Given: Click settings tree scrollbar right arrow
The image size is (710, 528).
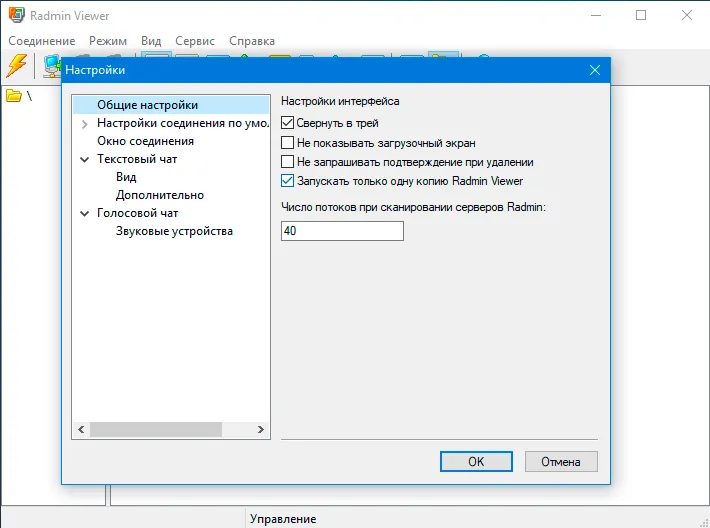Looking at the screenshot, I should [260, 429].
